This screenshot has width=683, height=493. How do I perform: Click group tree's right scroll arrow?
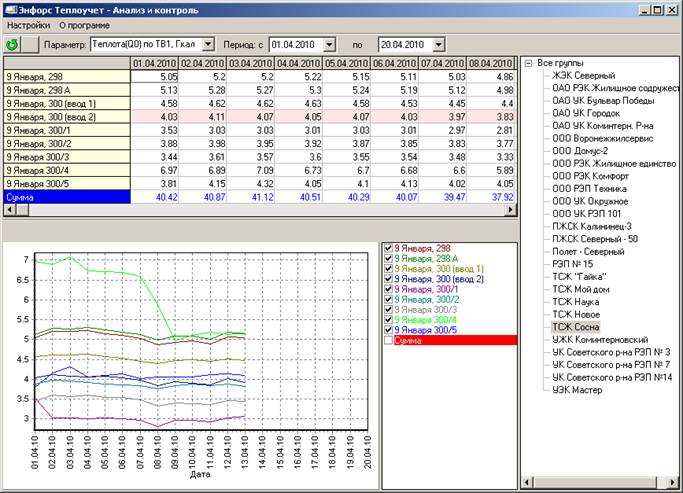[x=673, y=483]
